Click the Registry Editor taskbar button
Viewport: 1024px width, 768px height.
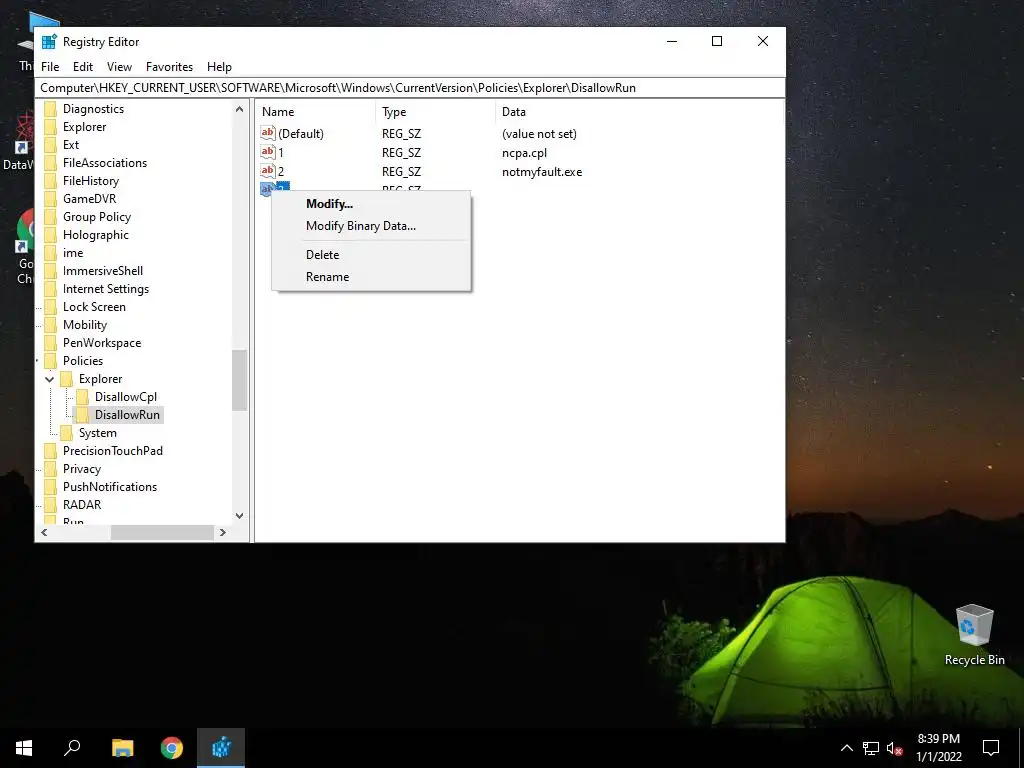[x=221, y=748]
